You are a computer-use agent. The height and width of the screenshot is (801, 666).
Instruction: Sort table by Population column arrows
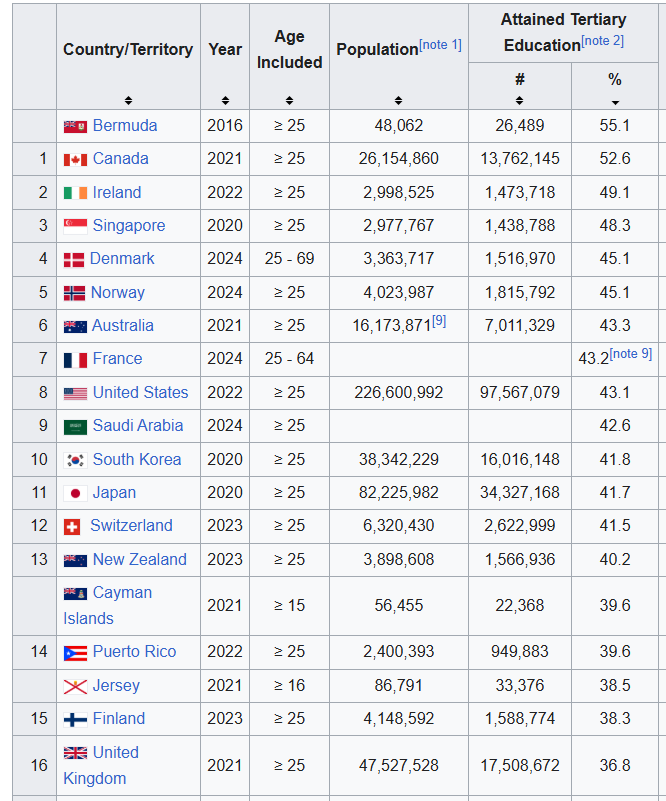click(x=398, y=100)
